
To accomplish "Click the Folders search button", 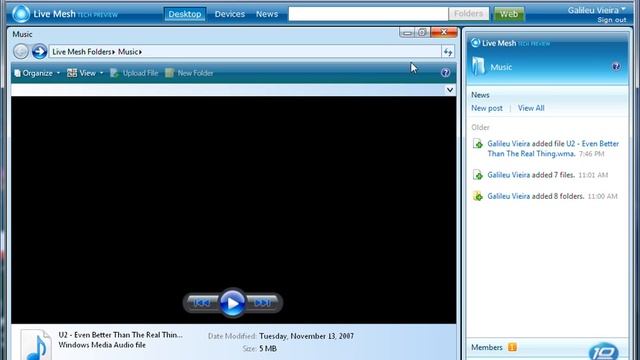I will [468, 14].
